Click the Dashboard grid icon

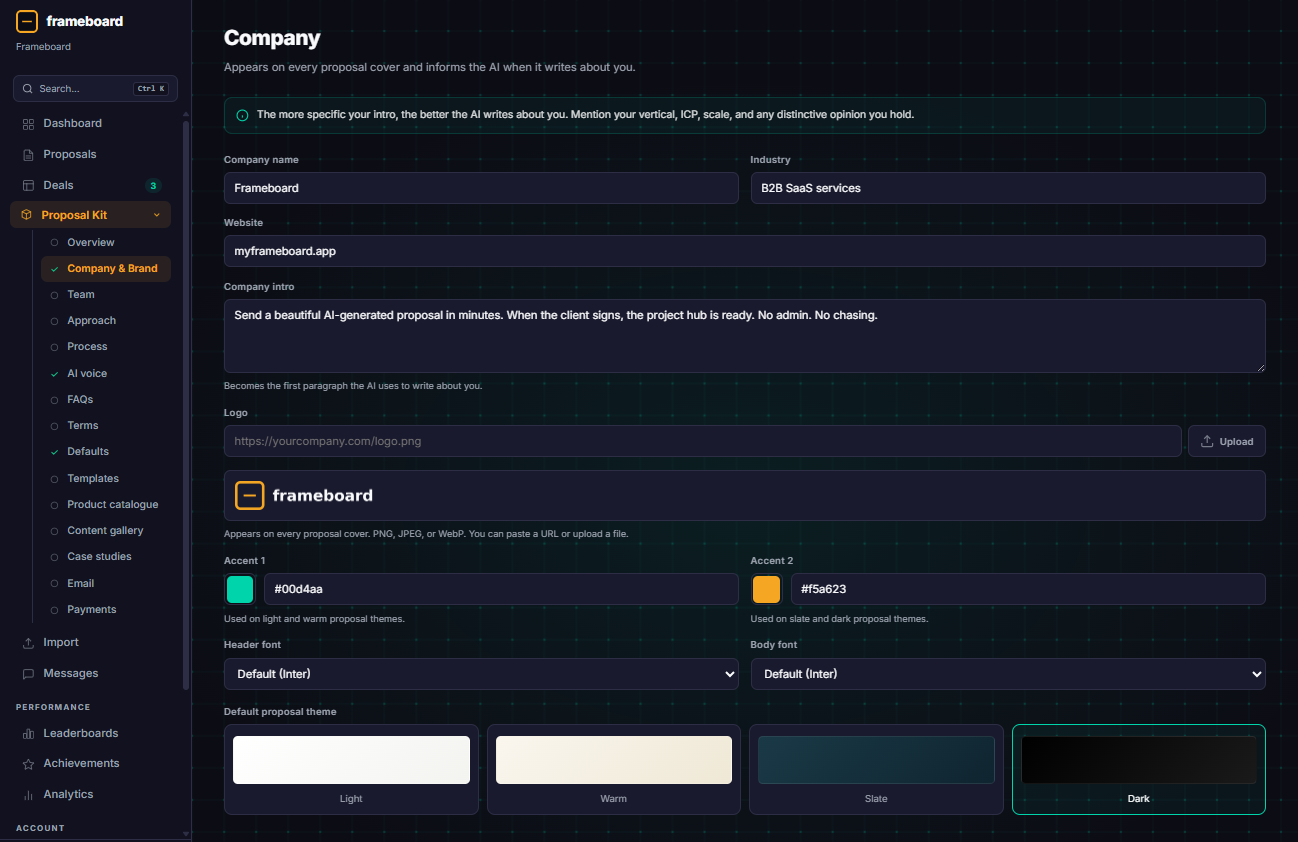(x=28, y=124)
